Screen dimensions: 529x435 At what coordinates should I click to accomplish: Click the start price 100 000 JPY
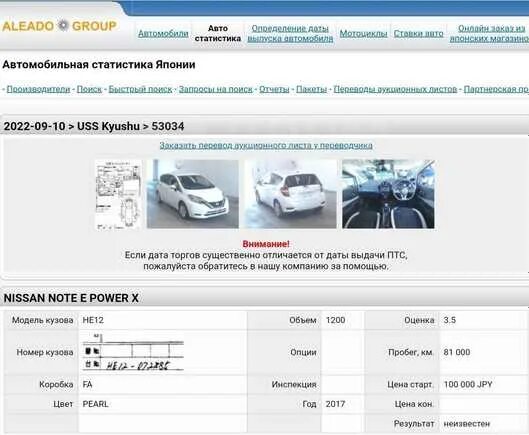point(468,384)
